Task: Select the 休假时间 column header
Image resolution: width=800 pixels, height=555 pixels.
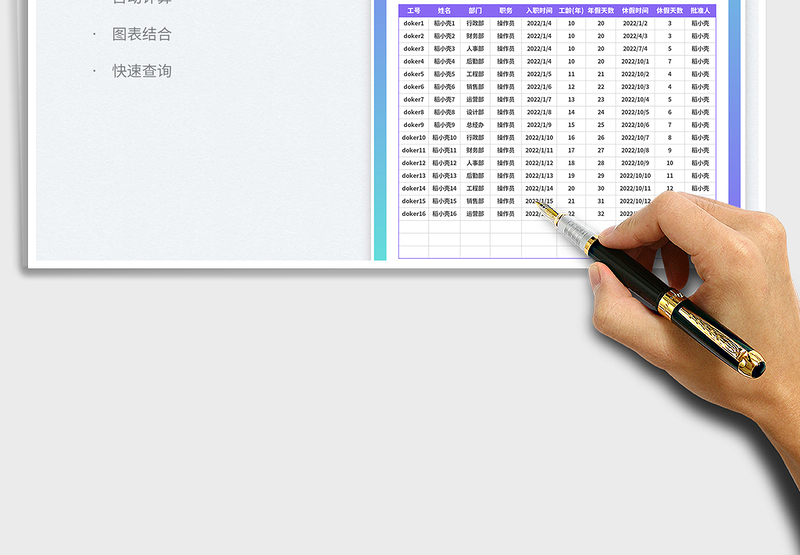Action: (x=635, y=10)
